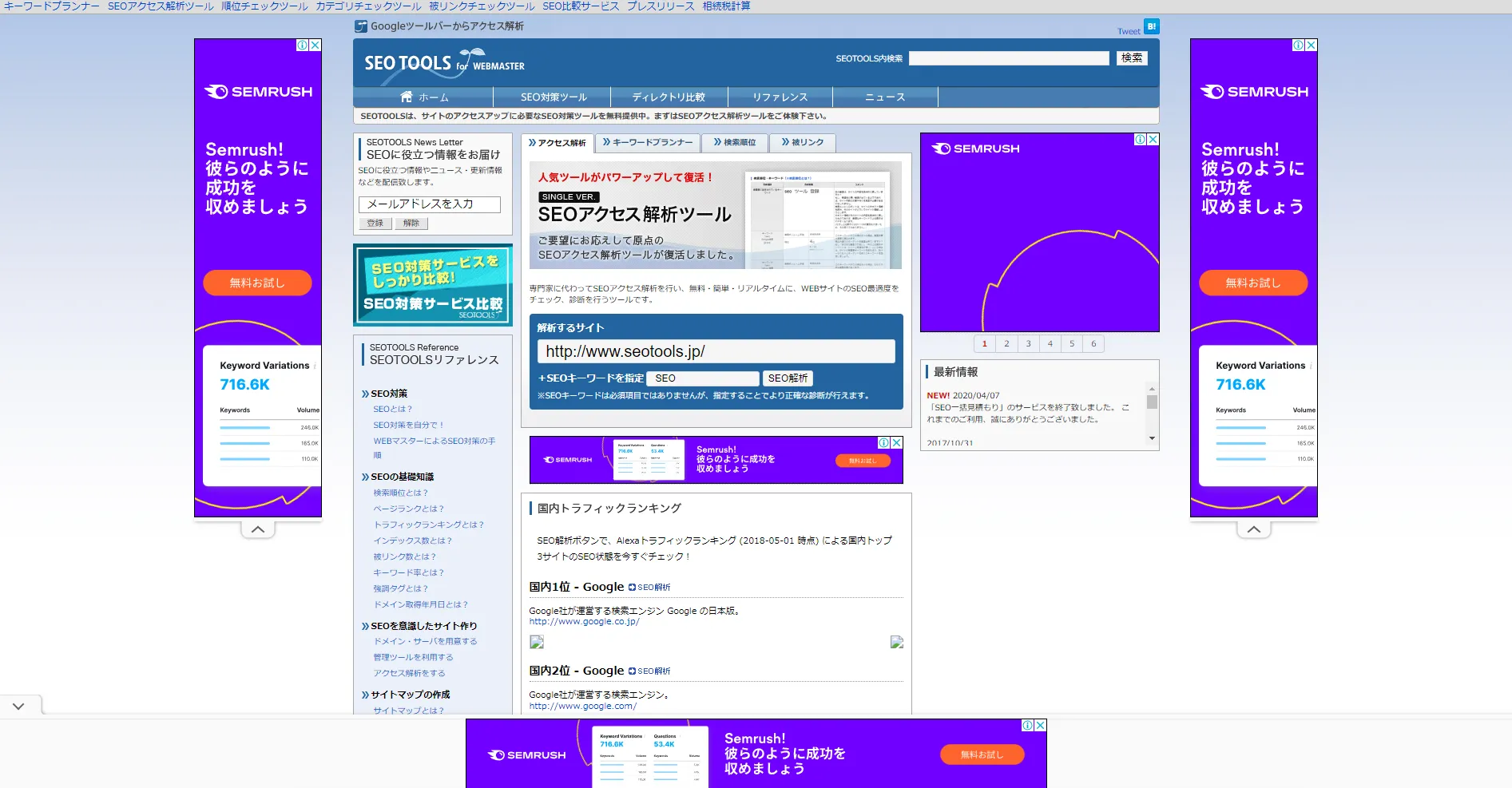Open http://www.google.co.jp/ link
This screenshot has height=788, width=1512.
(x=584, y=622)
